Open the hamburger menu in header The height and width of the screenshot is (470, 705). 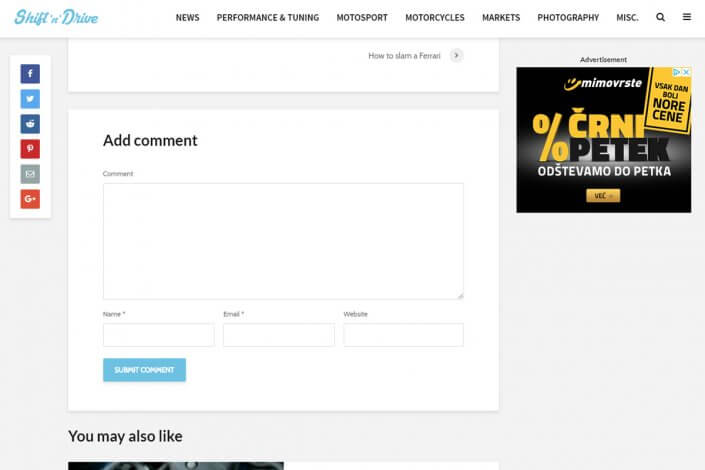coord(687,17)
